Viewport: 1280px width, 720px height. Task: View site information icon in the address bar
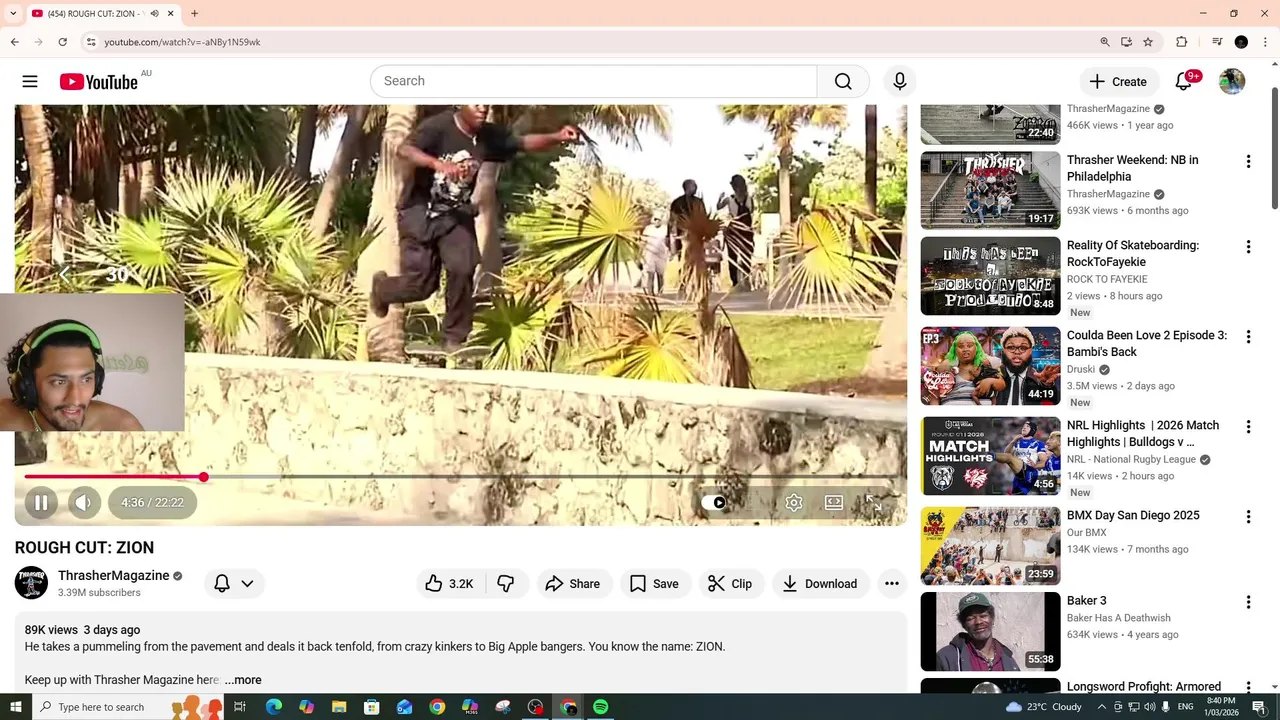point(91,42)
